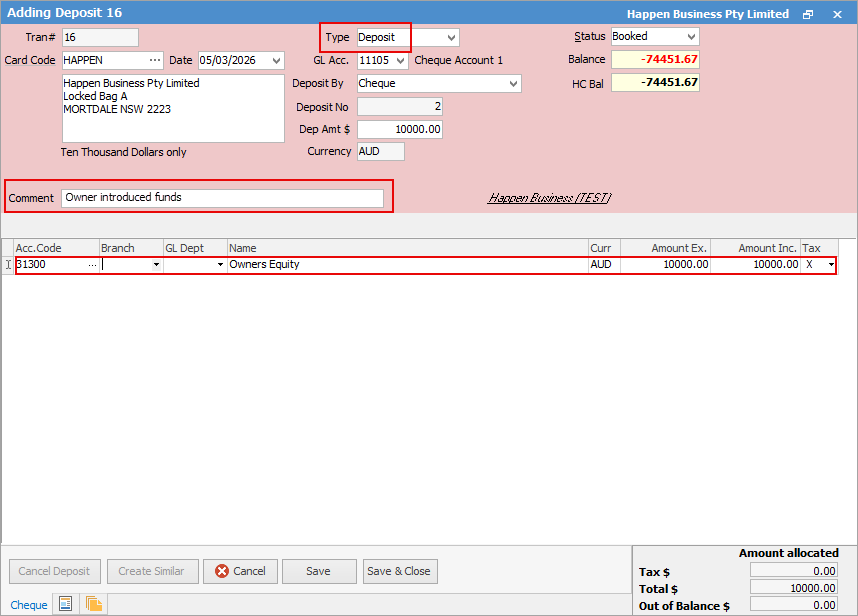Viewport: 858px width, 616px height.
Task: Open the Branch dropdown in grid row
Action: pyautogui.click(x=156, y=265)
